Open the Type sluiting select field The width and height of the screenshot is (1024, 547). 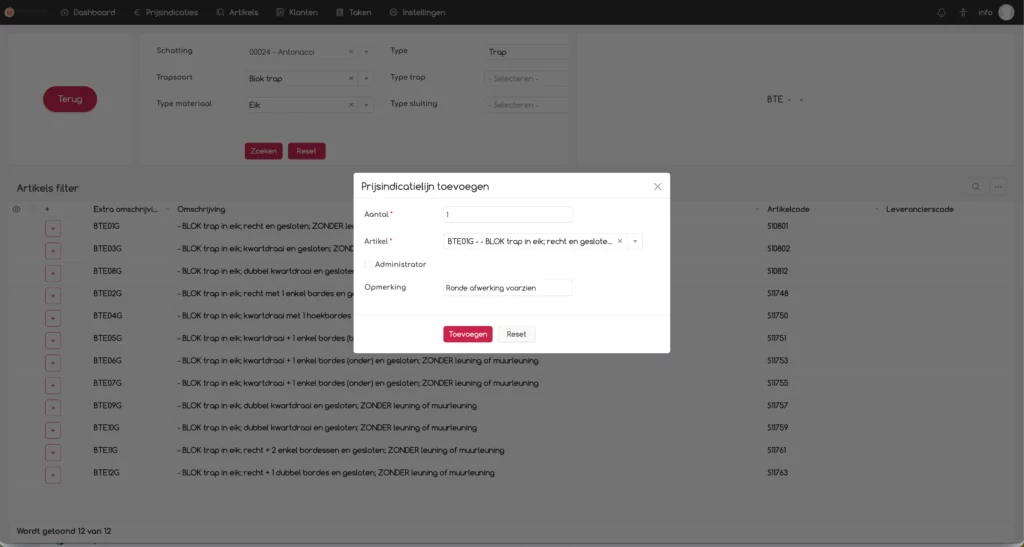[526, 105]
